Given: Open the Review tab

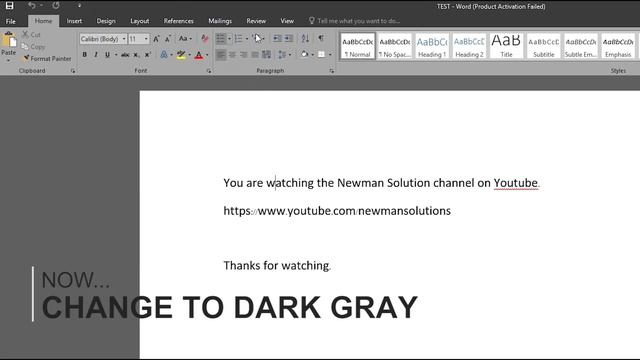Looking at the screenshot, I should pos(256,21).
